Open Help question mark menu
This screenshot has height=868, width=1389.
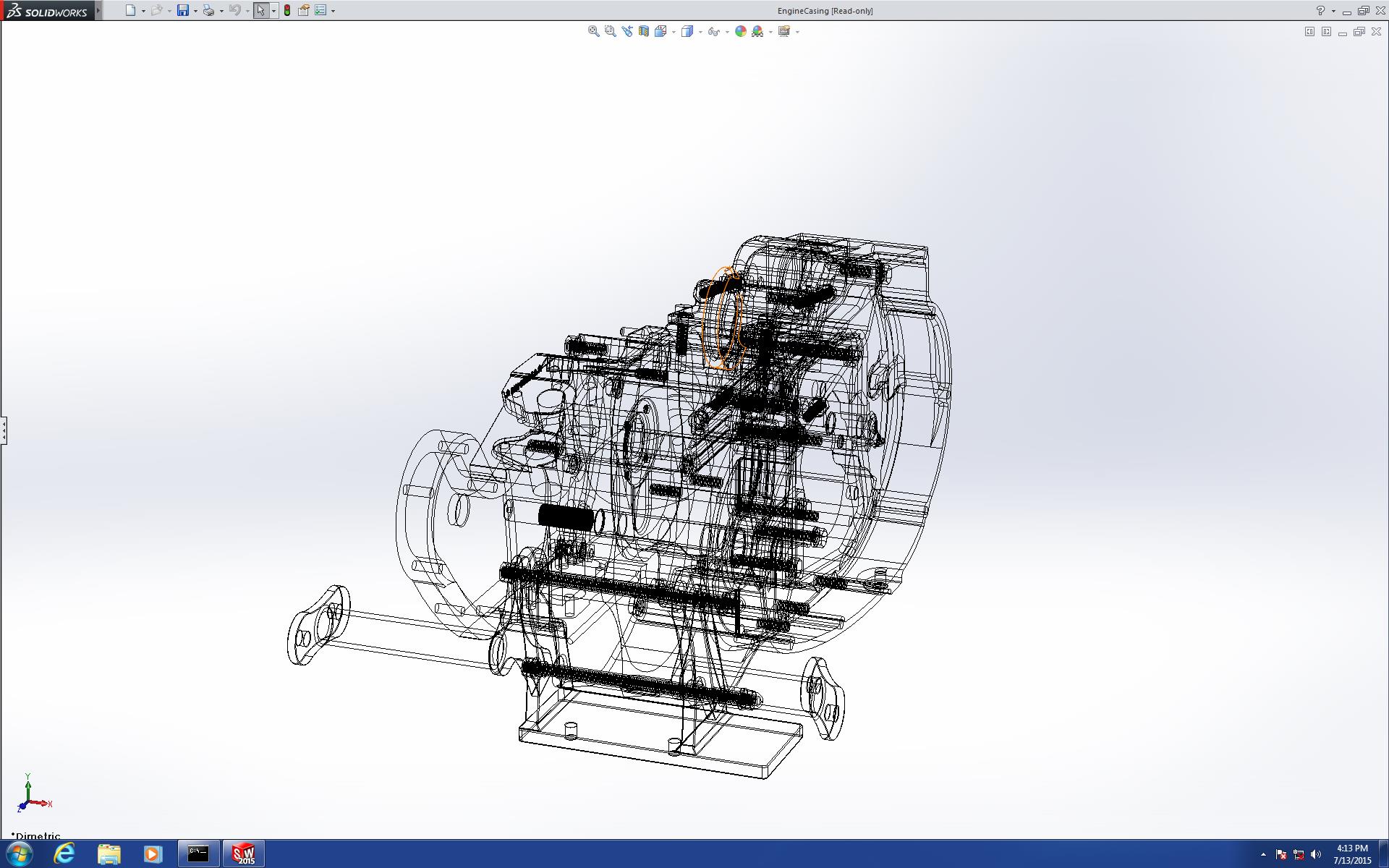coord(1320,10)
